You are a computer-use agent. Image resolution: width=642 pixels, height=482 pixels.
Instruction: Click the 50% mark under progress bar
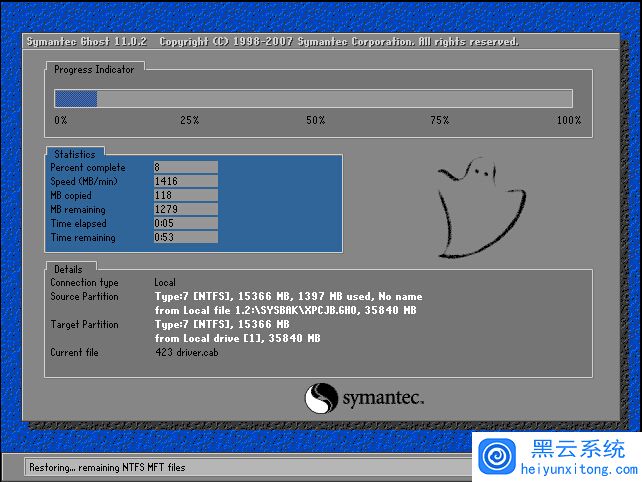point(315,120)
